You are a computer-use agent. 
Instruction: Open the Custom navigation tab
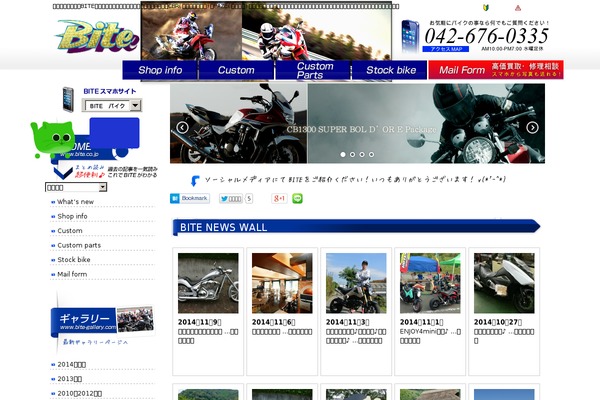[236, 70]
